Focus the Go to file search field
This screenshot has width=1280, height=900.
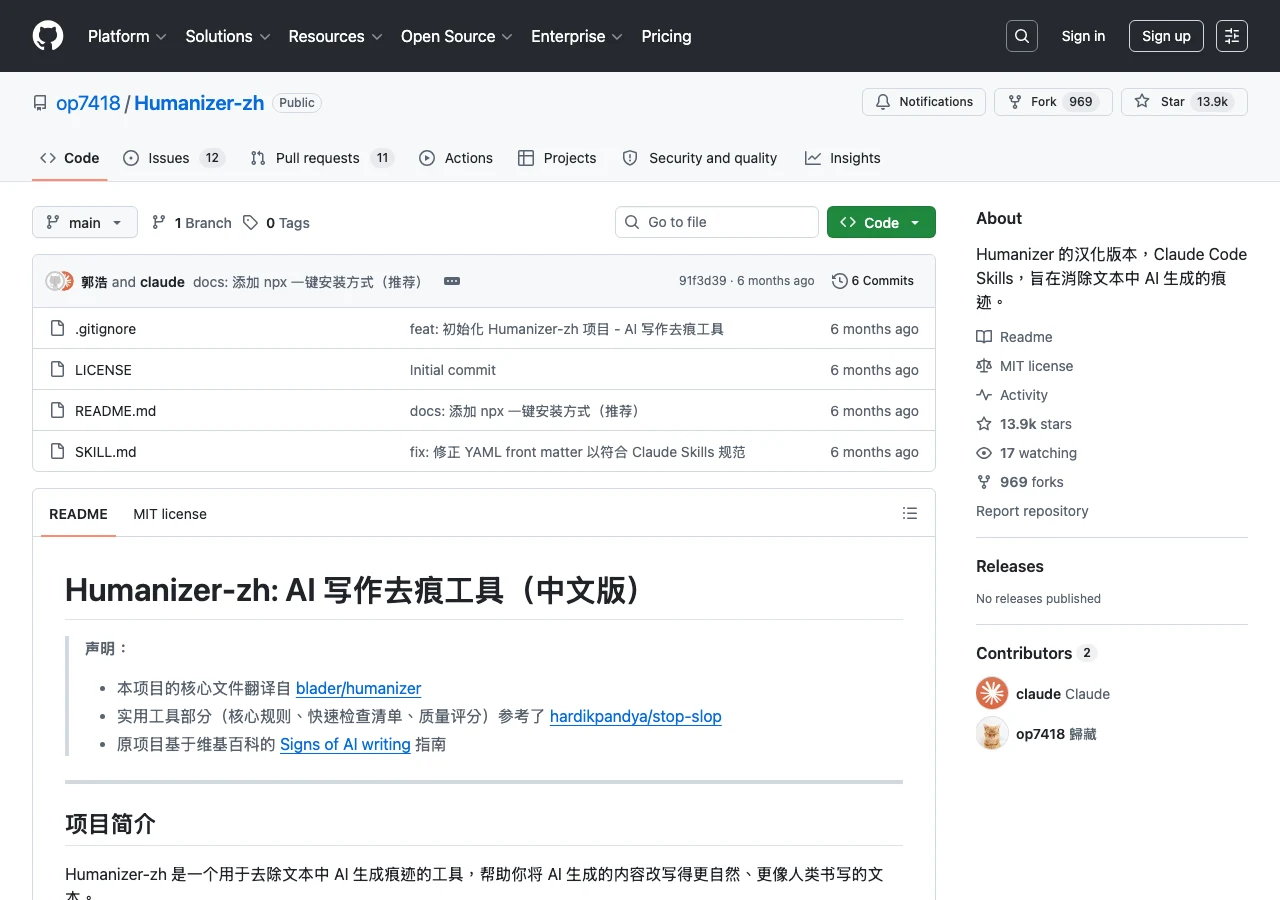tap(717, 222)
